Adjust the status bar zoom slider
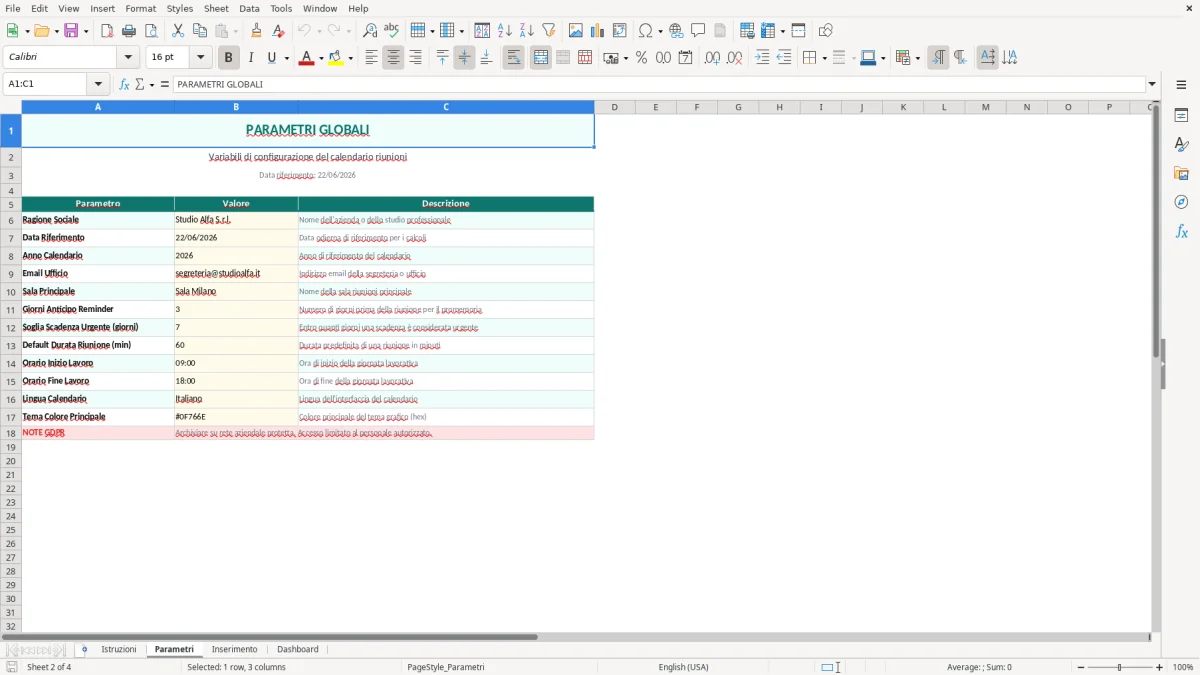Image resolution: width=1200 pixels, height=675 pixels. (x=1118, y=667)
